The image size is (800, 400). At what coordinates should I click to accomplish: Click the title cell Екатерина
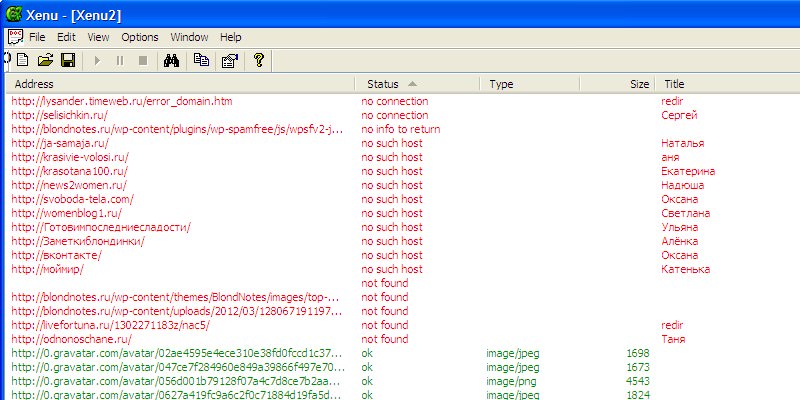tap(688, 171)
